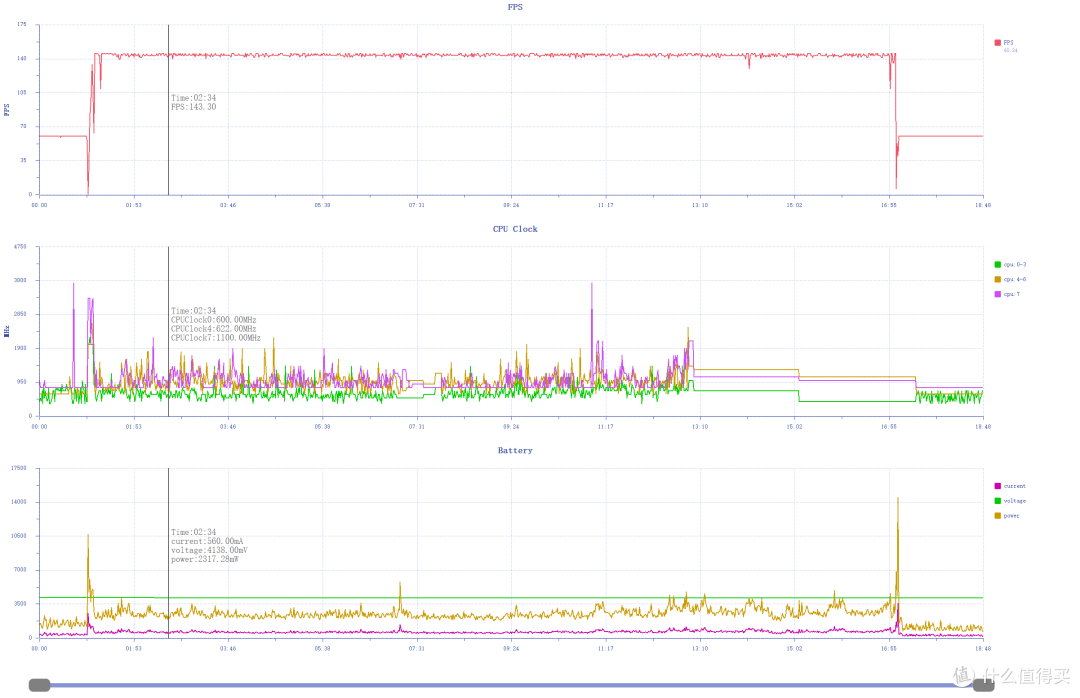Image resolution: width=1080 pixels, height=698 pixels.
Task: Click the CPUClock7:1100.00MHz tooltip line
Action: [x=216, y=338]
